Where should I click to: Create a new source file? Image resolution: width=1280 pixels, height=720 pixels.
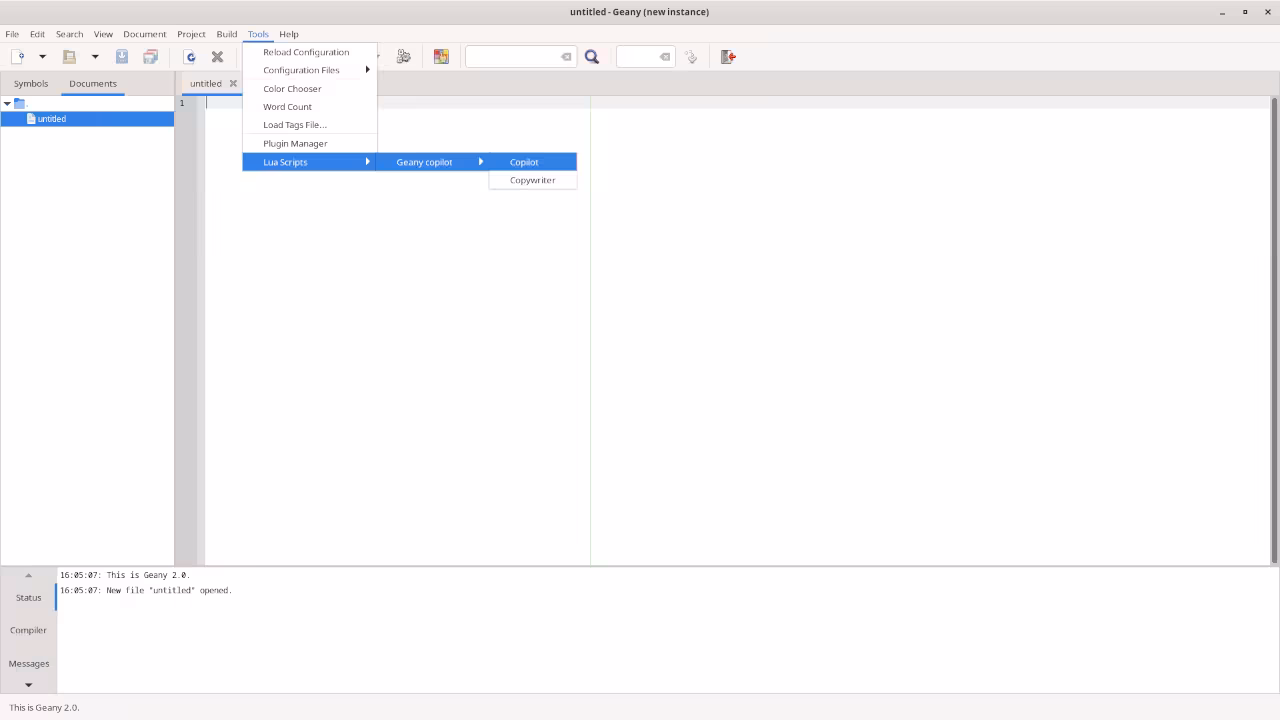point(19,56)
